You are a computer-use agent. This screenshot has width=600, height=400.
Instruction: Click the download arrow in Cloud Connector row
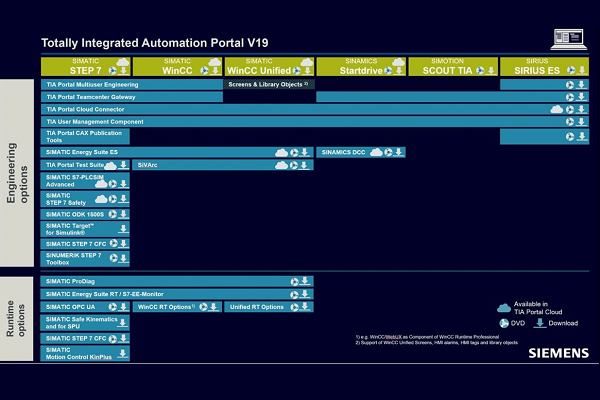(x=581, y=109)
